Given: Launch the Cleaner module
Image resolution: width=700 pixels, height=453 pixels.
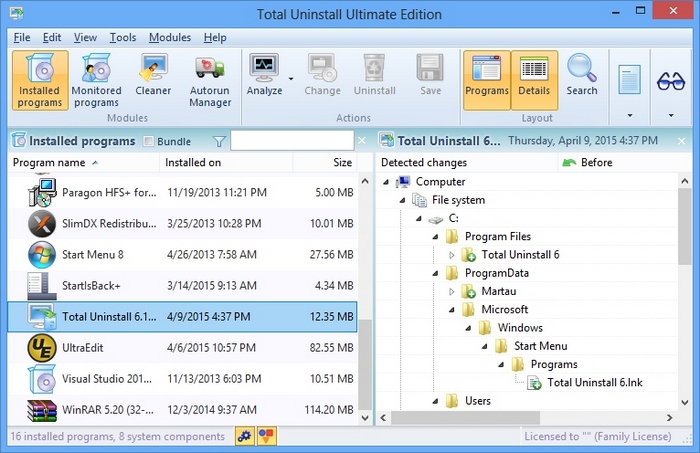Looking at the screenshot, I should pos(153,79).
